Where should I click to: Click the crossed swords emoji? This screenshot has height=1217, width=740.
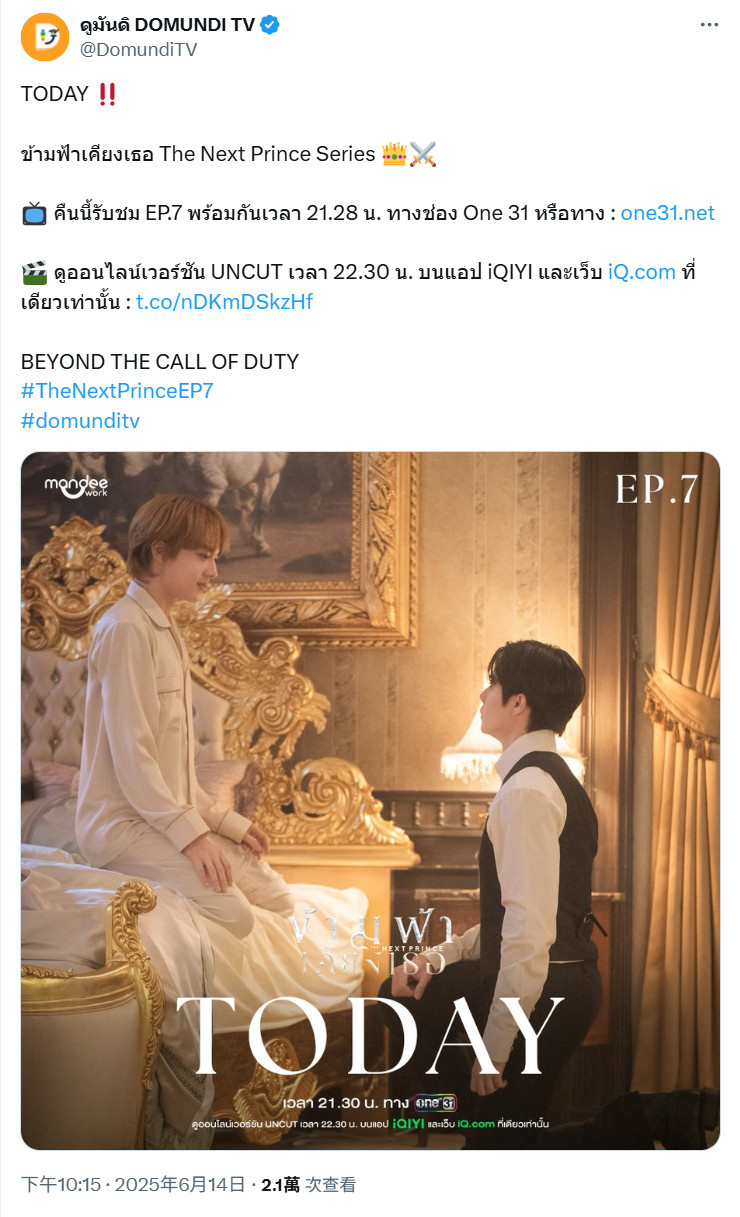423,154
